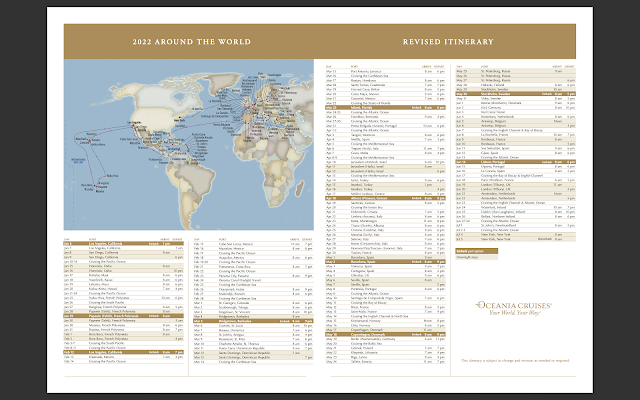Select the Feb 15 Cabo San Lucas row
This screenshot has height=400, width=640.
click(253, 244)
